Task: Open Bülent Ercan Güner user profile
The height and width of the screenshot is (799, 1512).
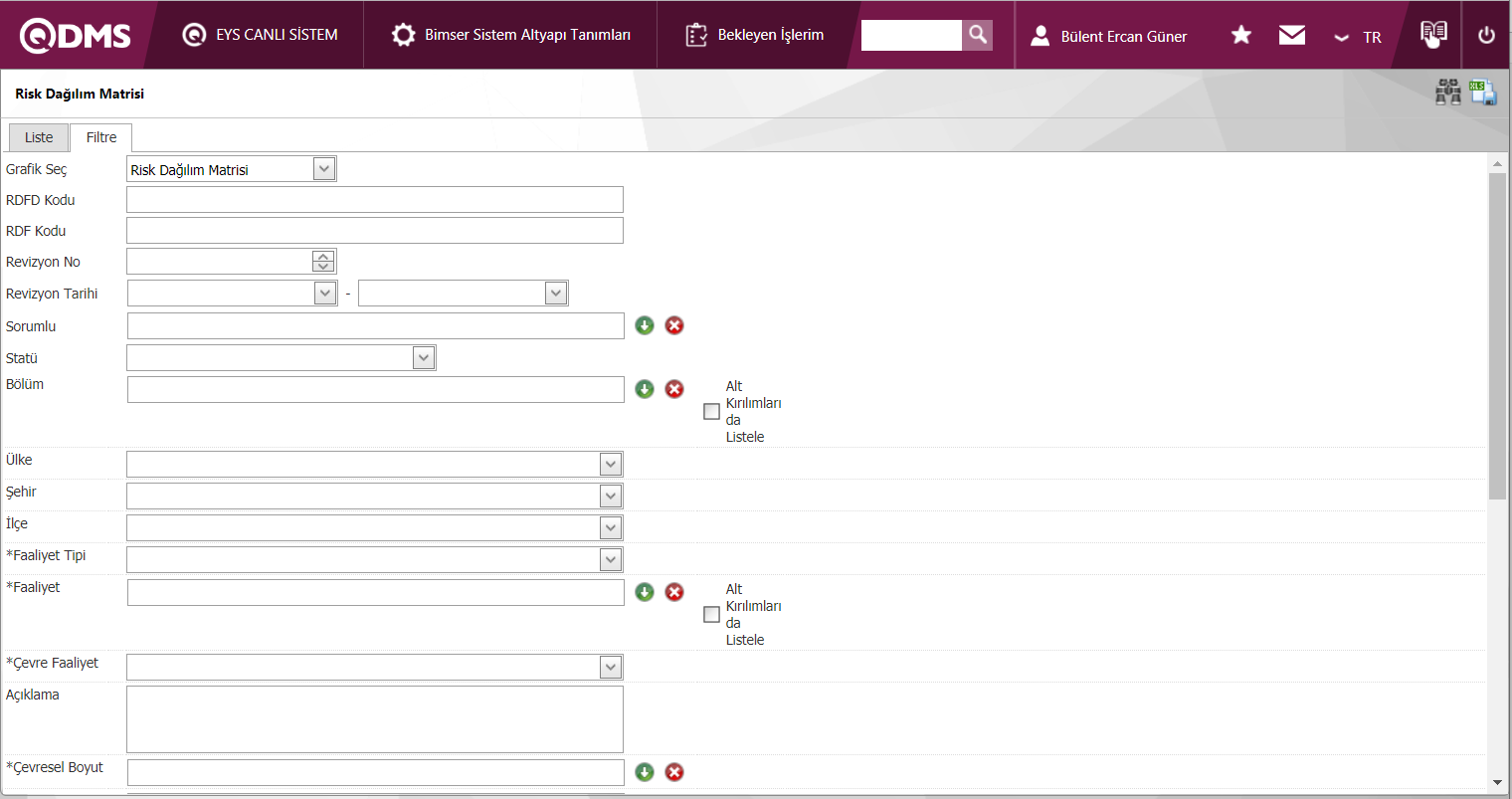Action: (1108, 36)
